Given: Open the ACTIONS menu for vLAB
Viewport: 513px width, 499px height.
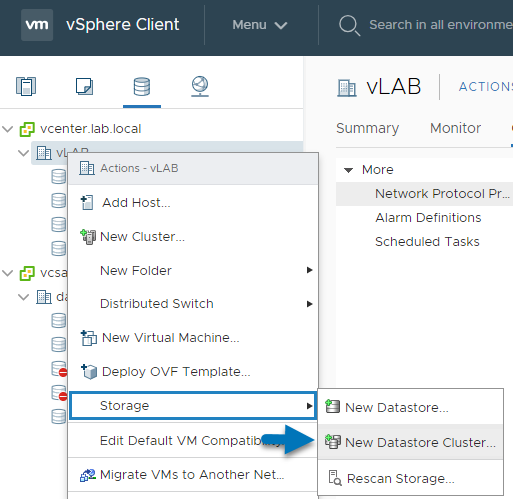Looking at the screenshot, I should tap(486, 87).
